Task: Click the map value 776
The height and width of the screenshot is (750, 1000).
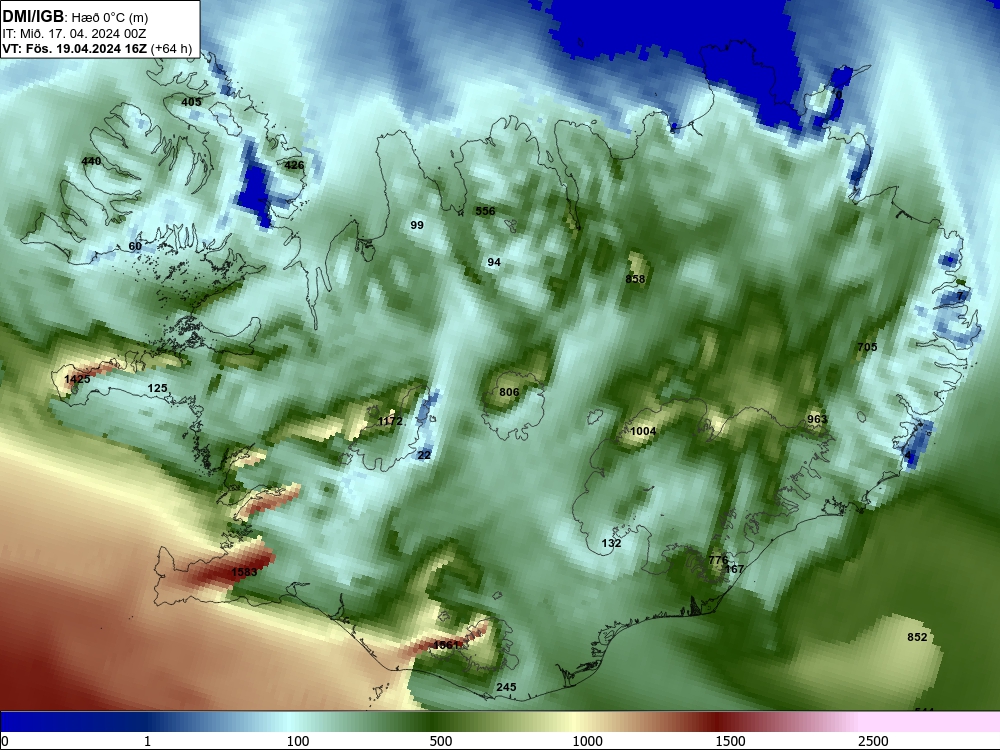Action: click(718, 560)
